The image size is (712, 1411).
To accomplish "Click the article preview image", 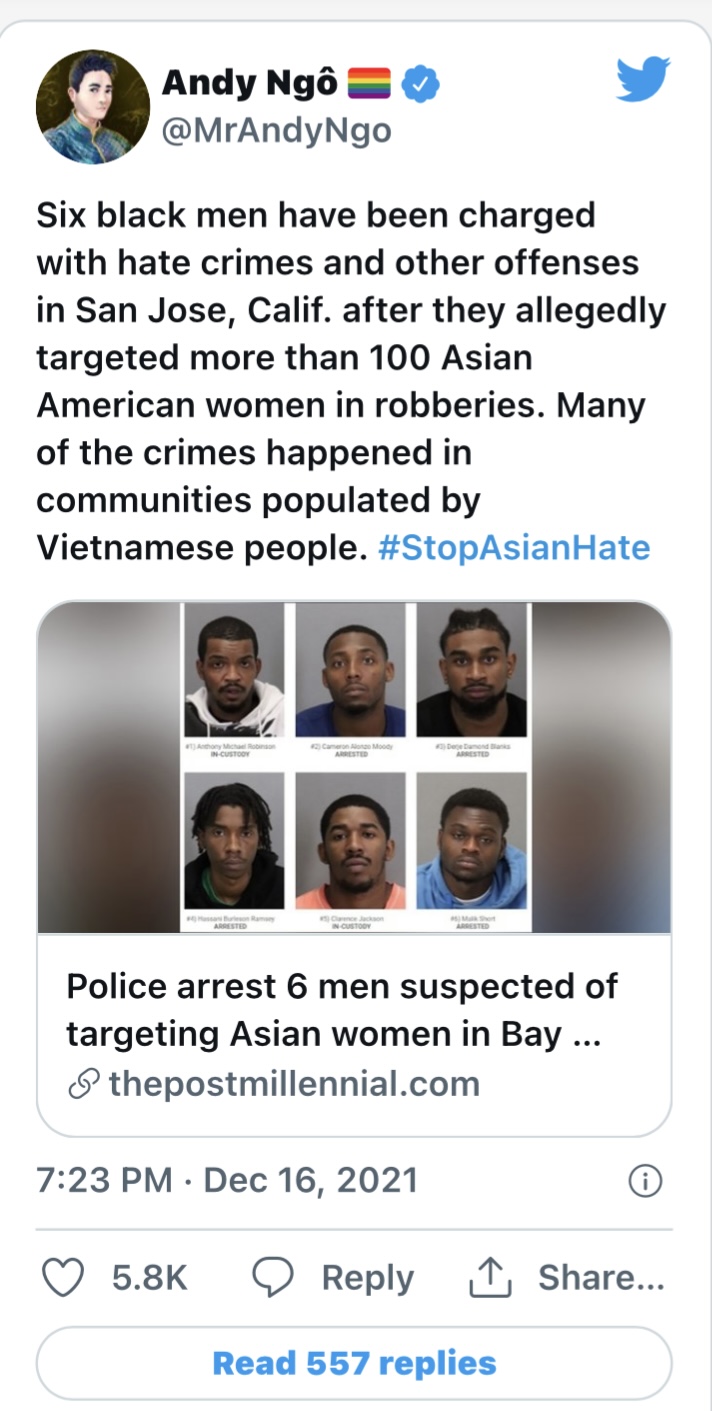I will click(354, 767).
